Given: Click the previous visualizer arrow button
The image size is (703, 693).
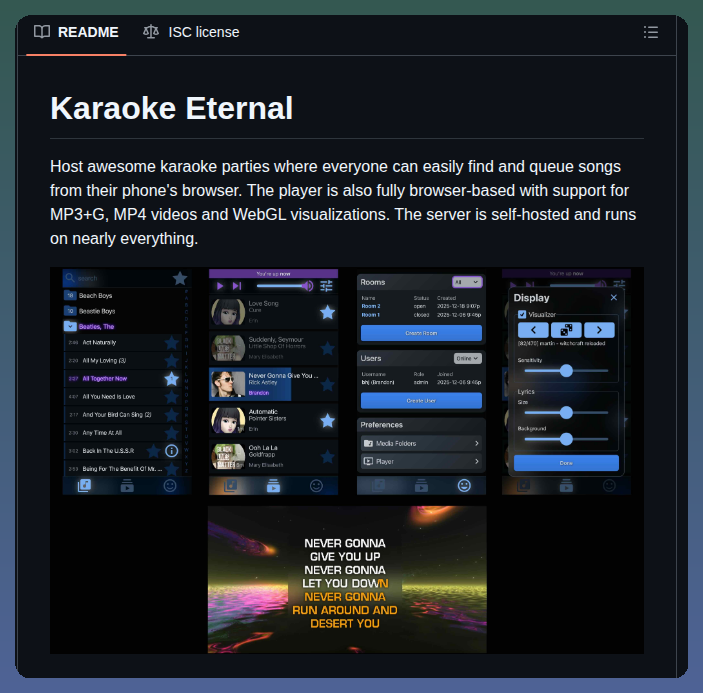Looking at the screenshot, I should tap(533, 330).
